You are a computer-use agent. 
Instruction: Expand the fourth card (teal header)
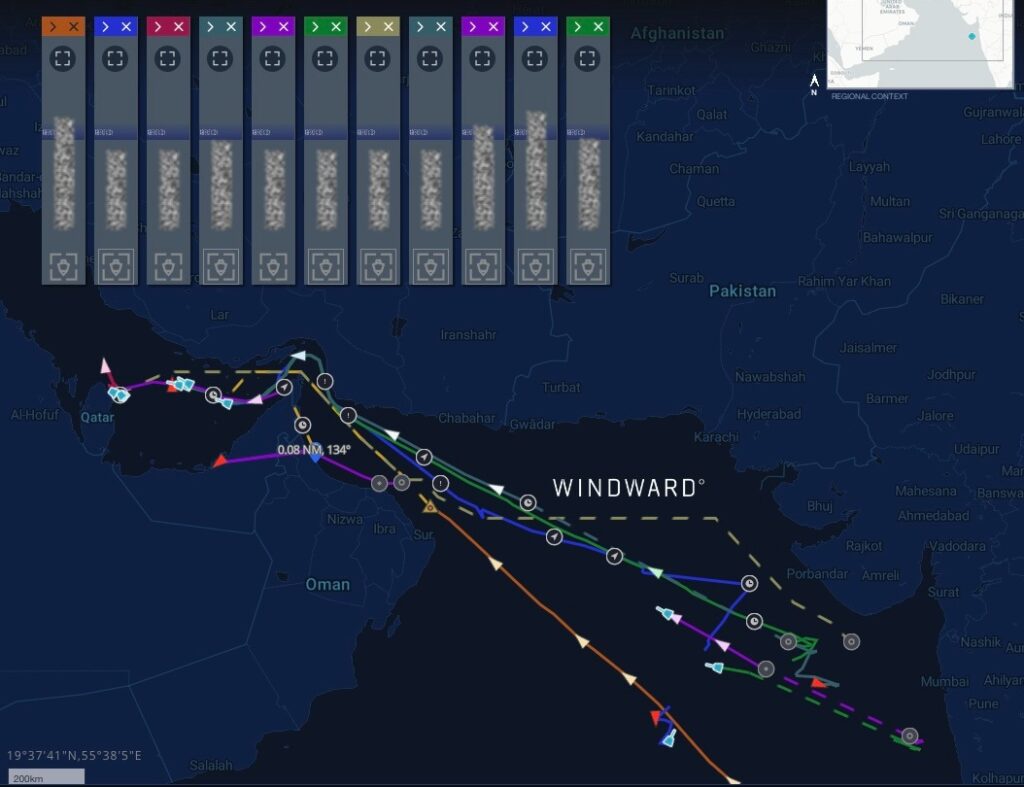click(210, 27)
